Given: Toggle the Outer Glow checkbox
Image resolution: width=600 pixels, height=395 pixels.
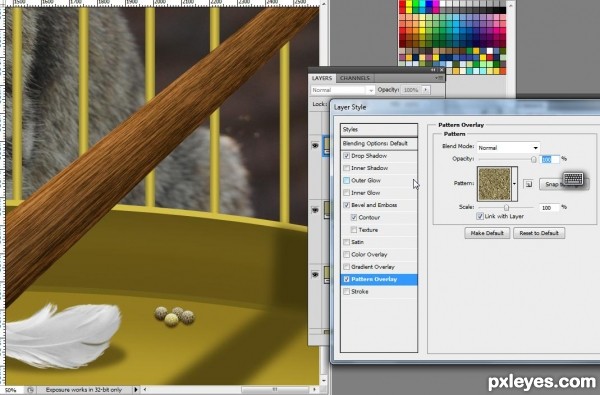Looking at the screenshot, I should pos(346,180).
